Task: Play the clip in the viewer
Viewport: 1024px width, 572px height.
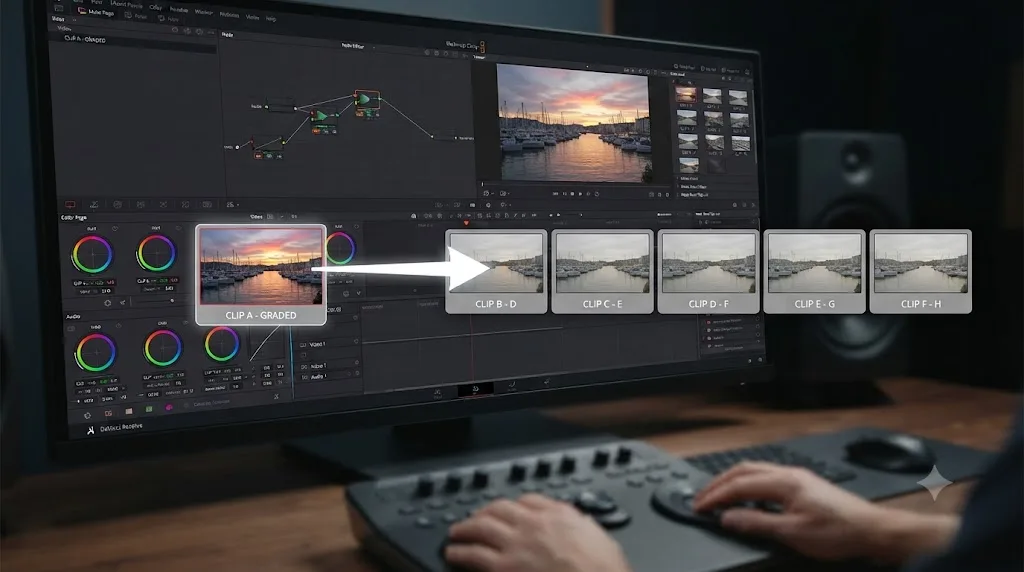Action: coord(579,194)
